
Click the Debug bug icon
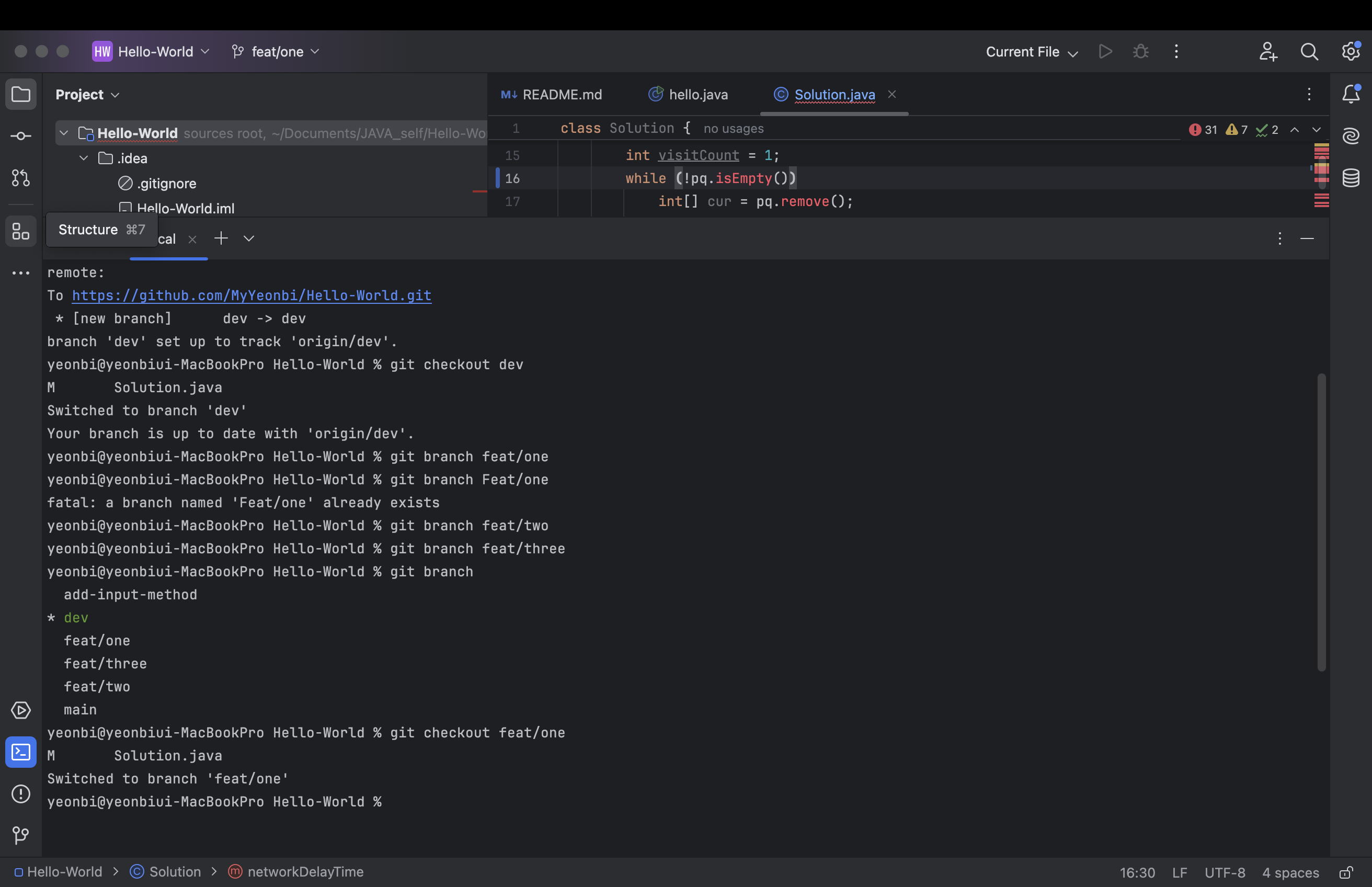point(1140,52)
